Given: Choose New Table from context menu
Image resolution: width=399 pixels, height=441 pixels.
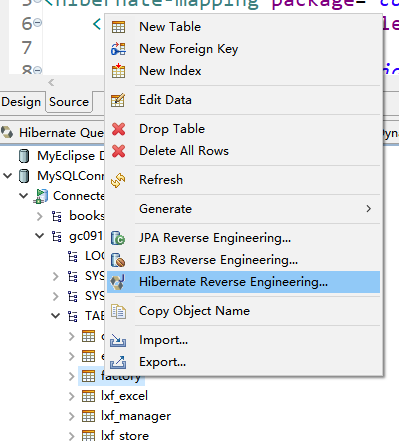Looking at the screenshot, I should [x=244, y=27].
